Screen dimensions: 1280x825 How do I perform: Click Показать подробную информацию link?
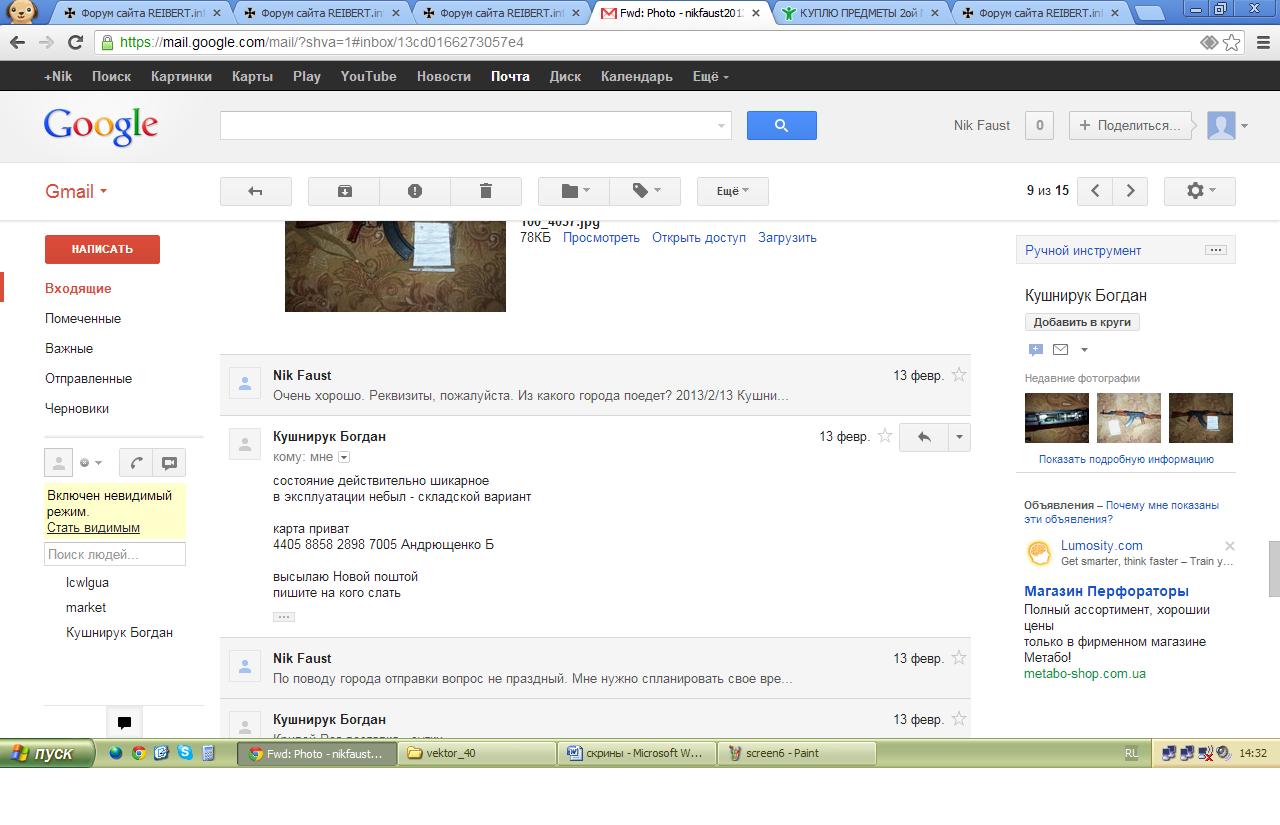(1126, 459)
